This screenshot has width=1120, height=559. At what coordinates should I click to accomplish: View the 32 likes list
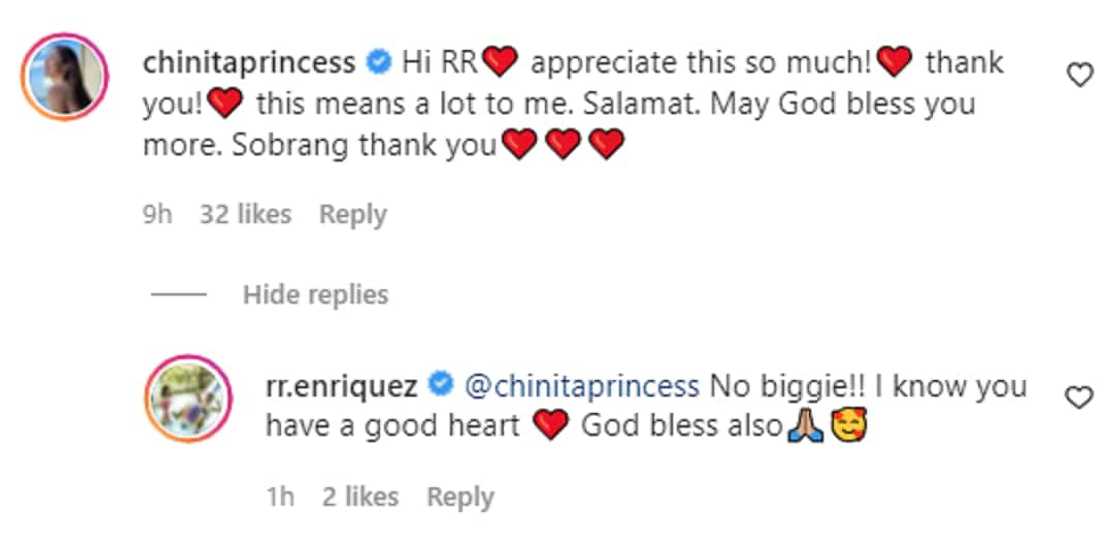pos(245,214)
